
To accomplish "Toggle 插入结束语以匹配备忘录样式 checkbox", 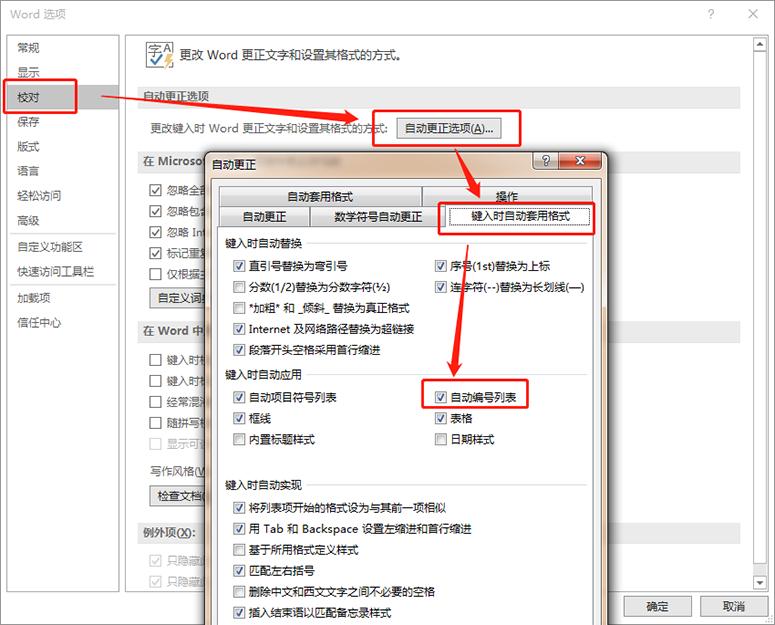I will [x=239, y=613].
